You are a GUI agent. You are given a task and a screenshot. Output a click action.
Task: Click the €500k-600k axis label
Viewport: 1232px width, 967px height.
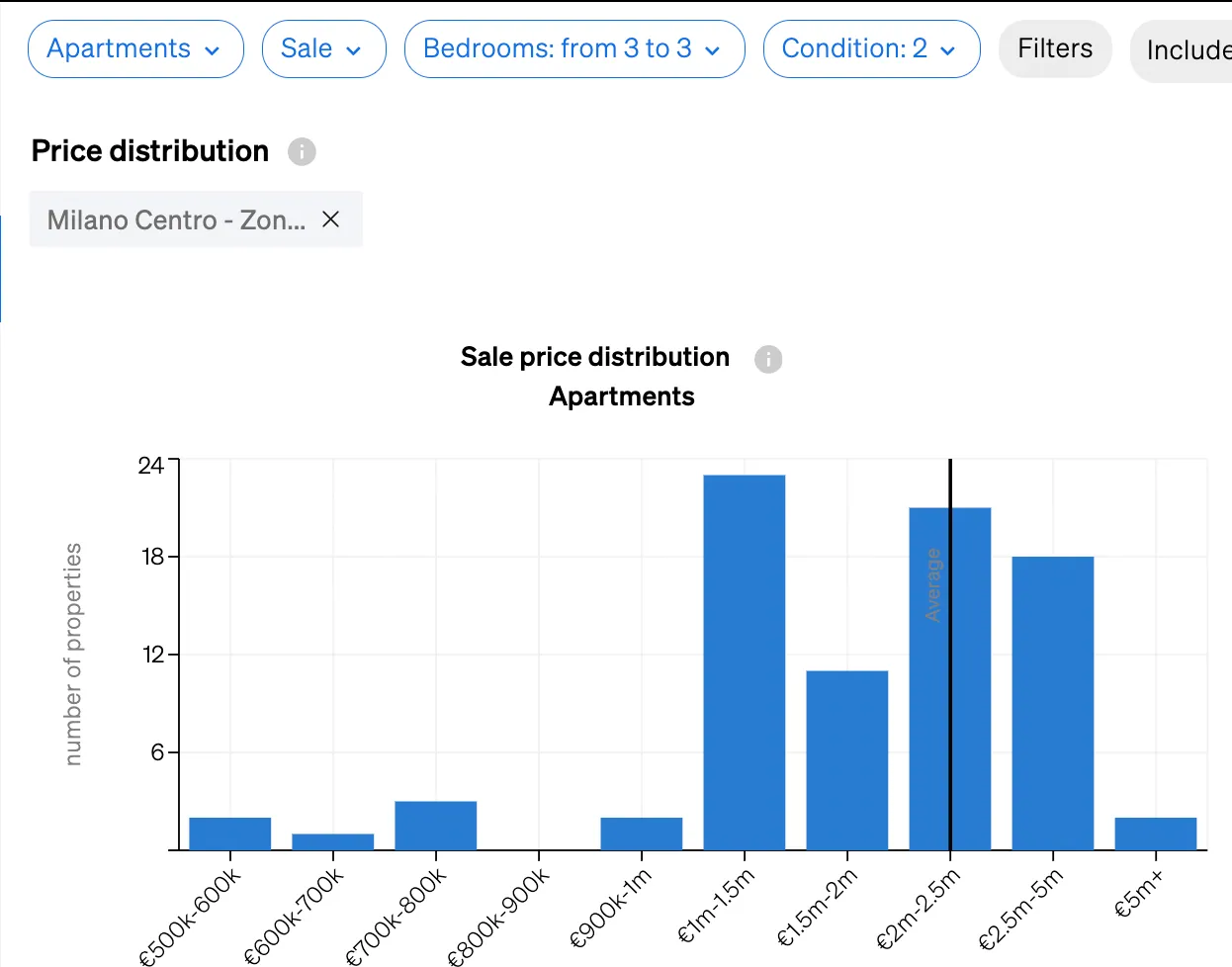[x=190, y=917]
